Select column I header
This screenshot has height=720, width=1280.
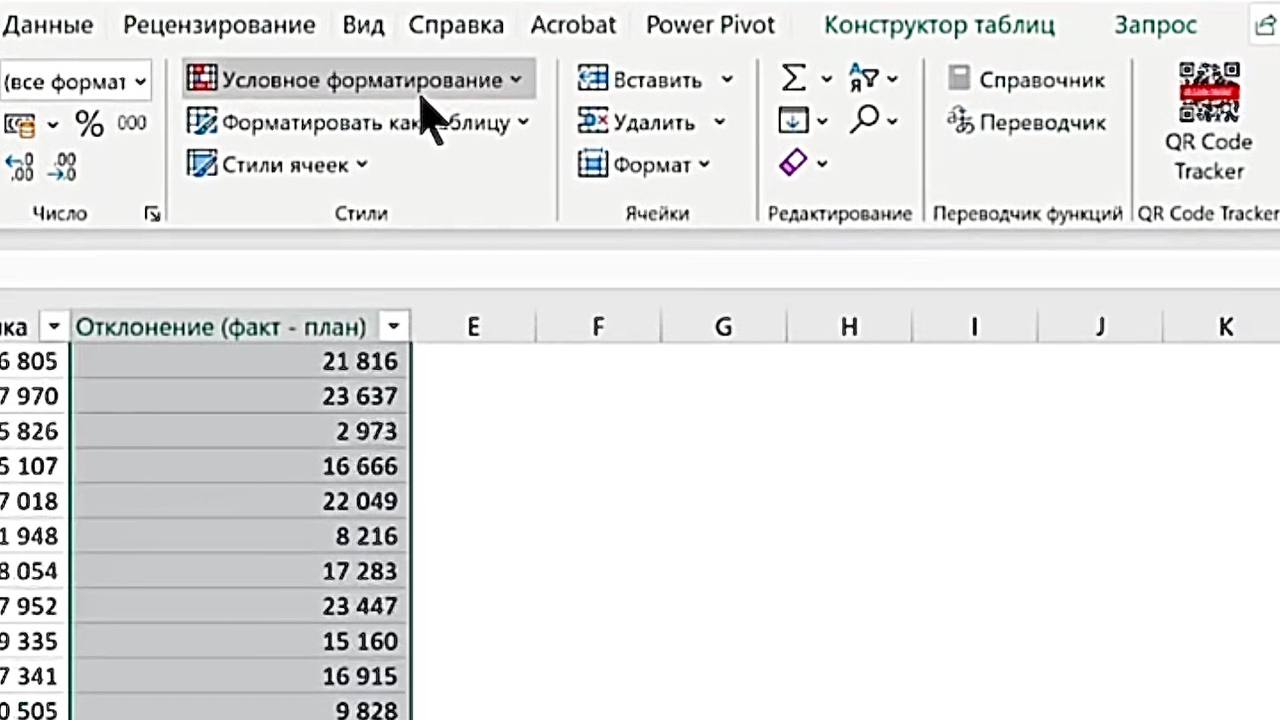pos(974,327)
